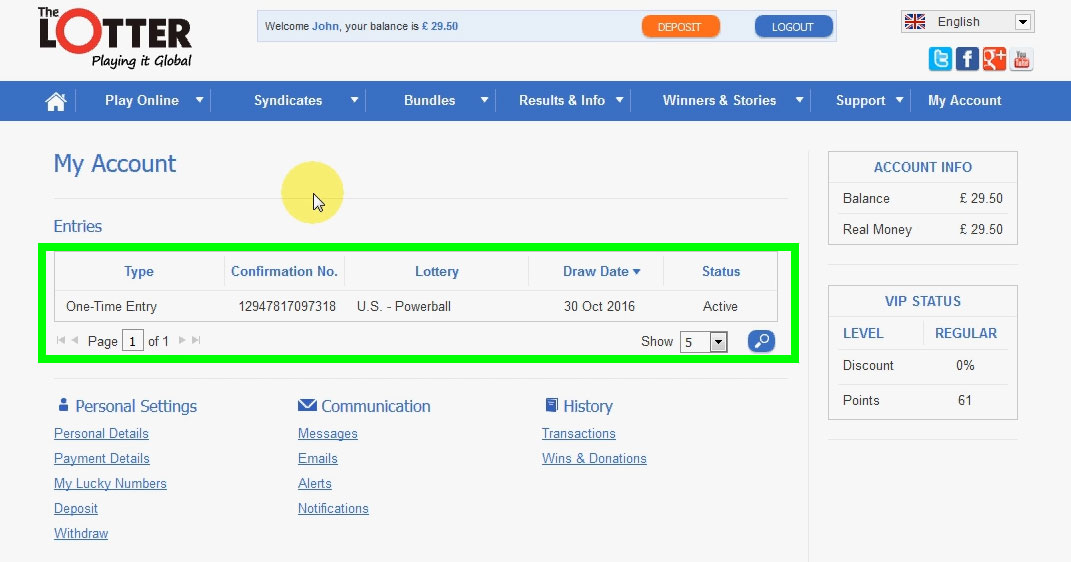
Task: Click the page number input field
Action: [133, 341]
